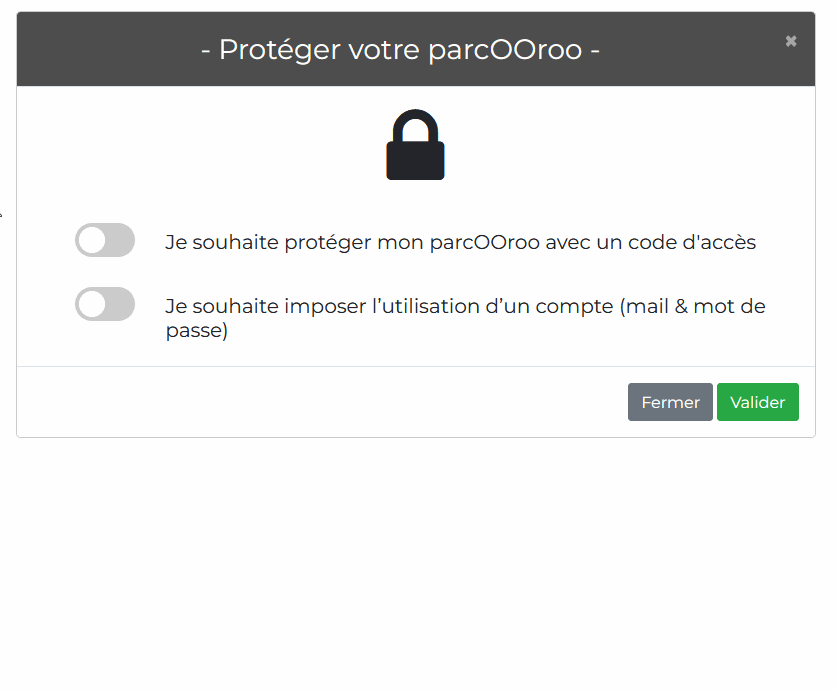Click the solid body of the lock icon
Viewport: 836px width, 691px height.
(415, 161)
